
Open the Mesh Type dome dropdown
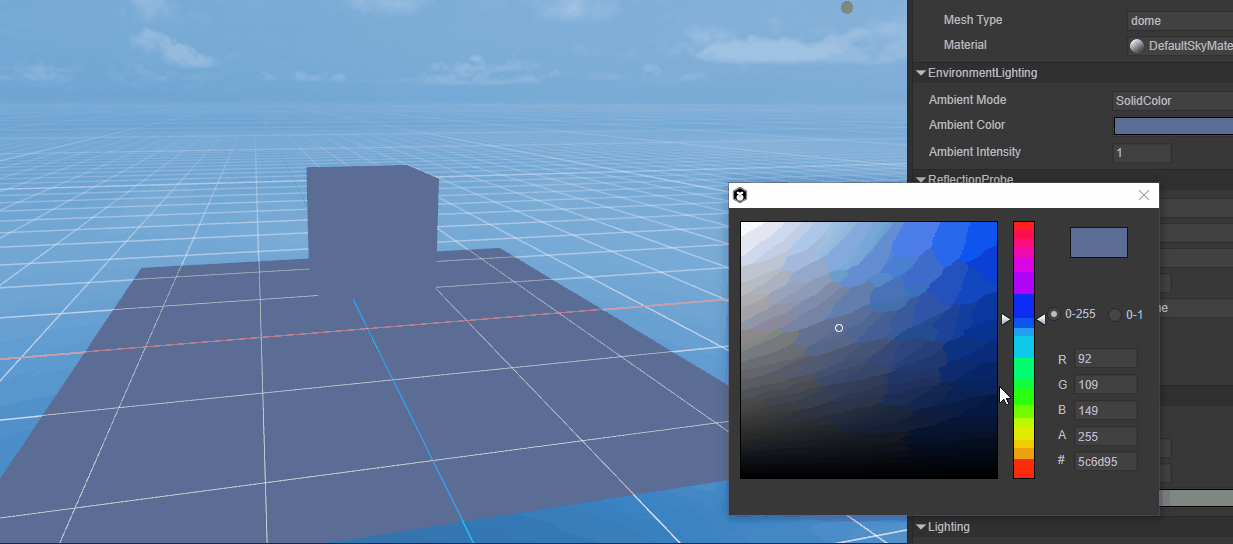point(1178,20)
